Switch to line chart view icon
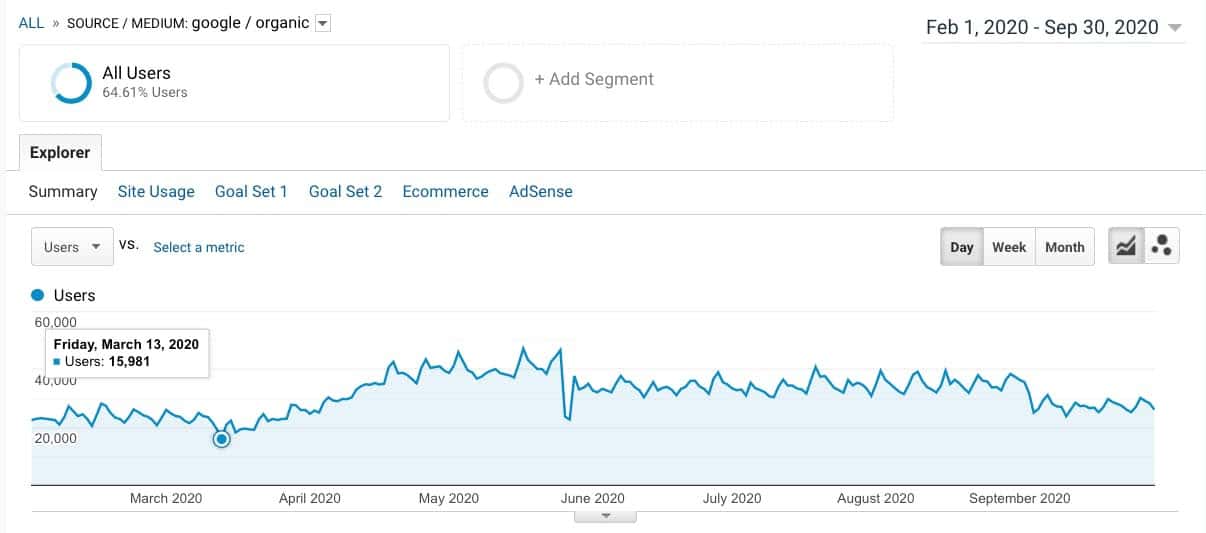Image resolution: width=1206 pixels, height=533 pixels. tap(1126, 247)
